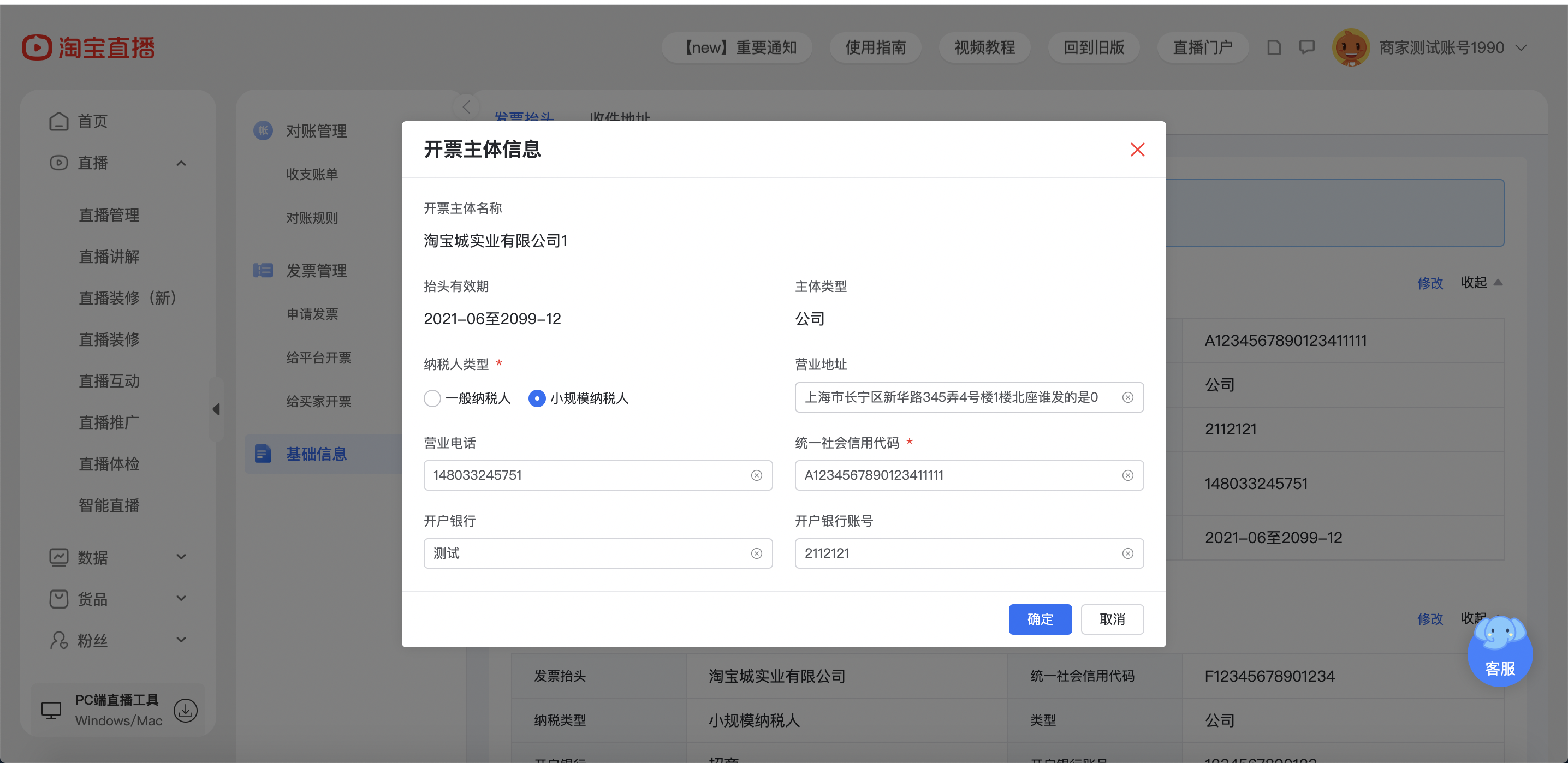
Task: Go to 首页 in the sidebar
Action: 92,121
